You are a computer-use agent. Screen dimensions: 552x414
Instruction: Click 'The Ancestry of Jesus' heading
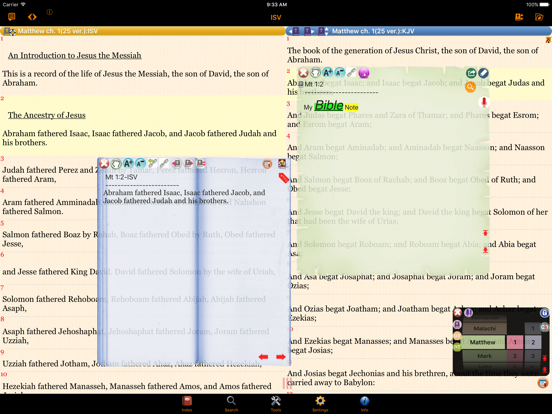[47, 115]
